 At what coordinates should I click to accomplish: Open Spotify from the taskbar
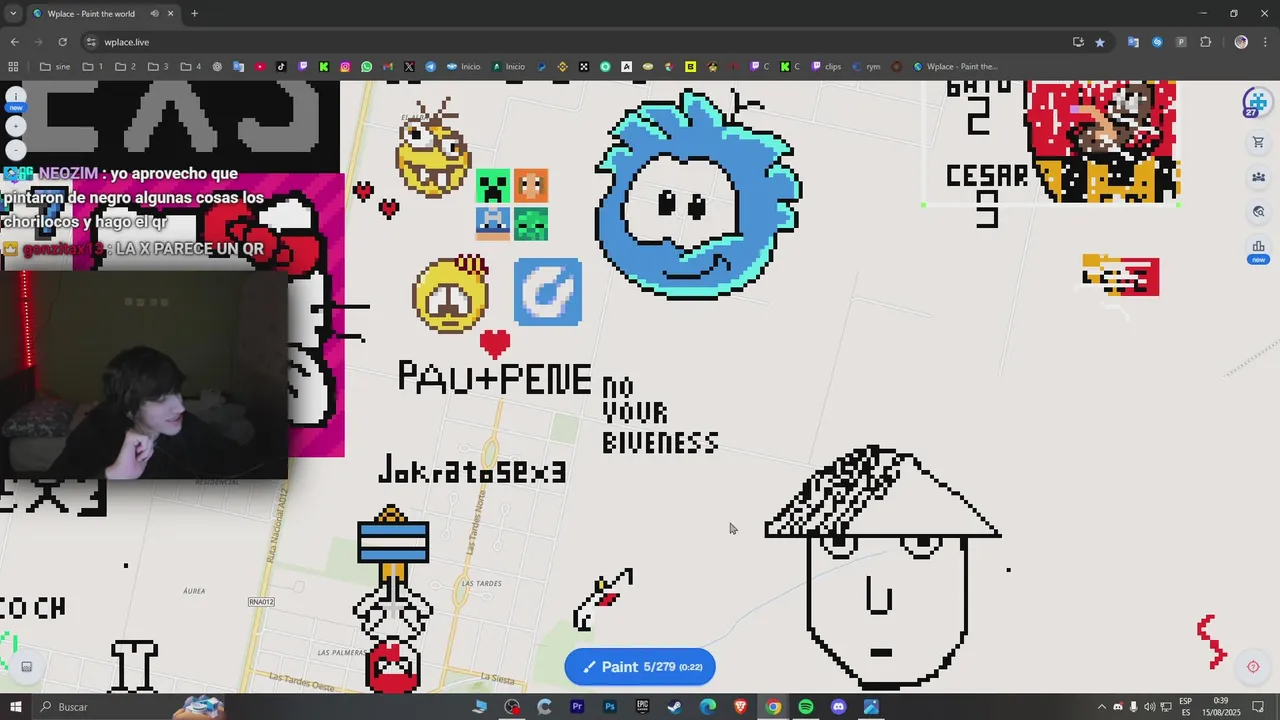pyautogui.click(x=806, y=707)
